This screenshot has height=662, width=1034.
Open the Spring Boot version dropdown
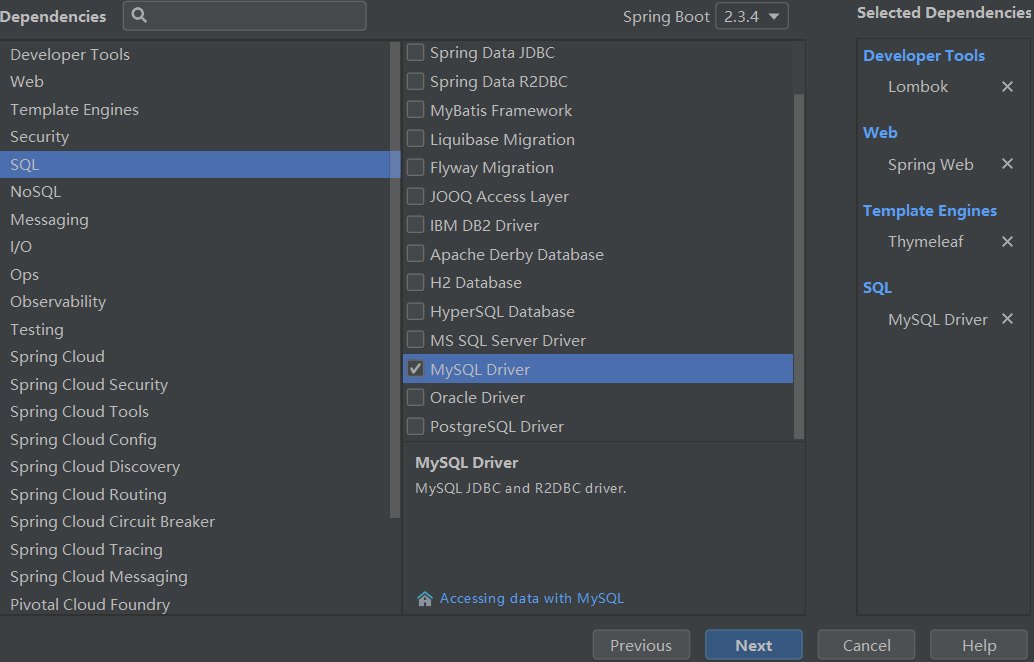click(x=752, y=16)
